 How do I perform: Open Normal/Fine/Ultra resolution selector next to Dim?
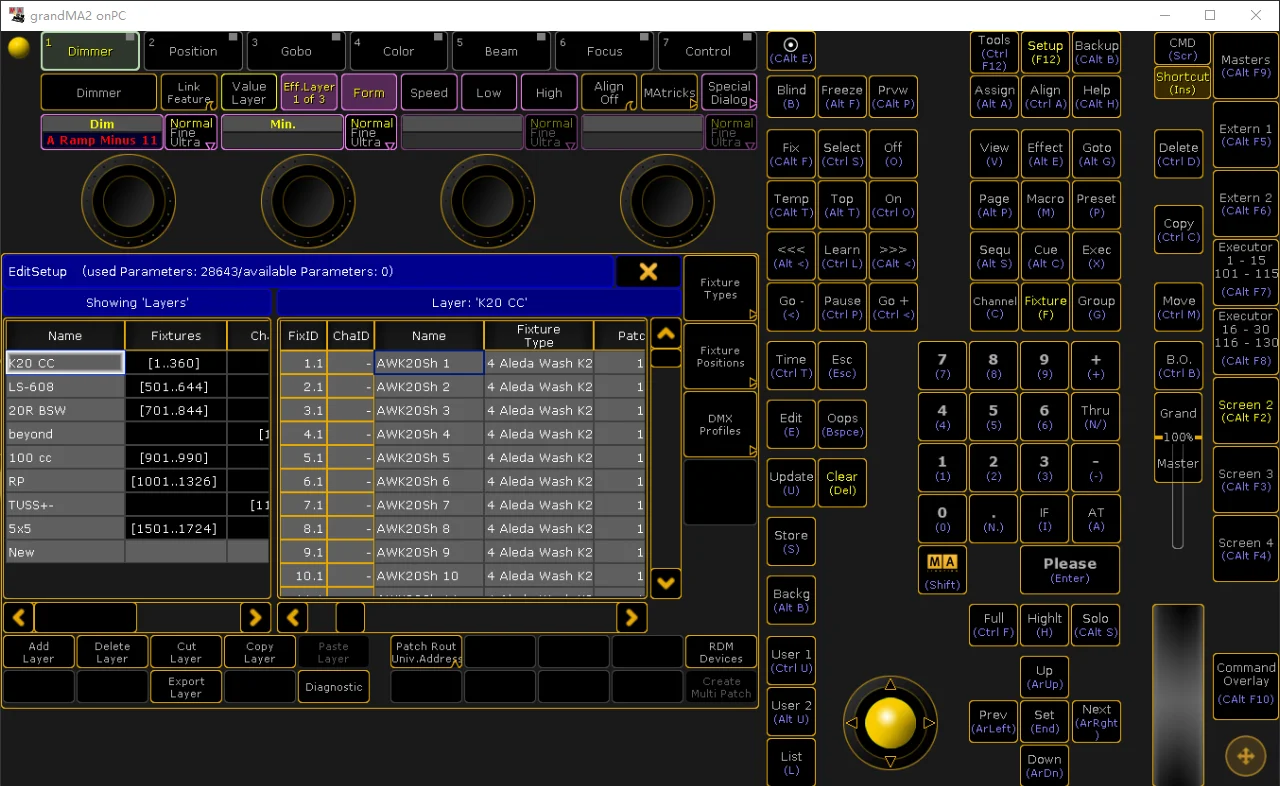[190, 133]
